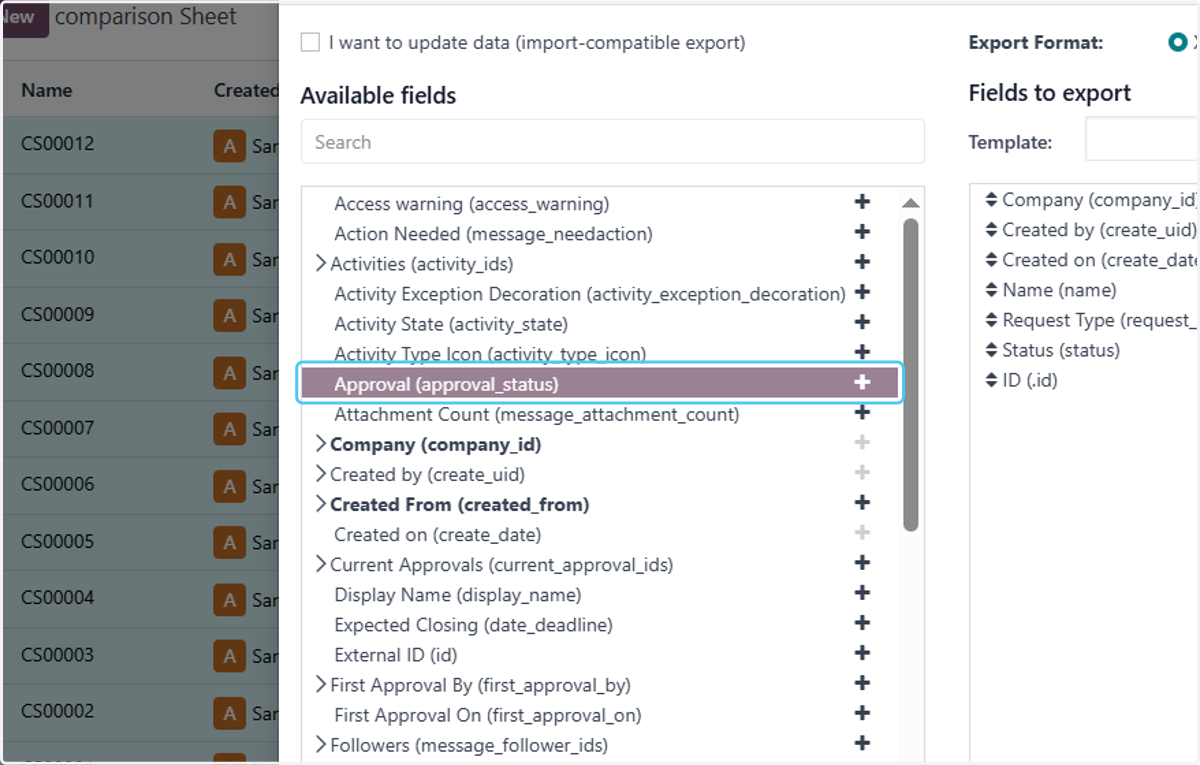Open record CS00002 in background list
This screenshot has height=765, width=1200.
(x=57, y=711)
